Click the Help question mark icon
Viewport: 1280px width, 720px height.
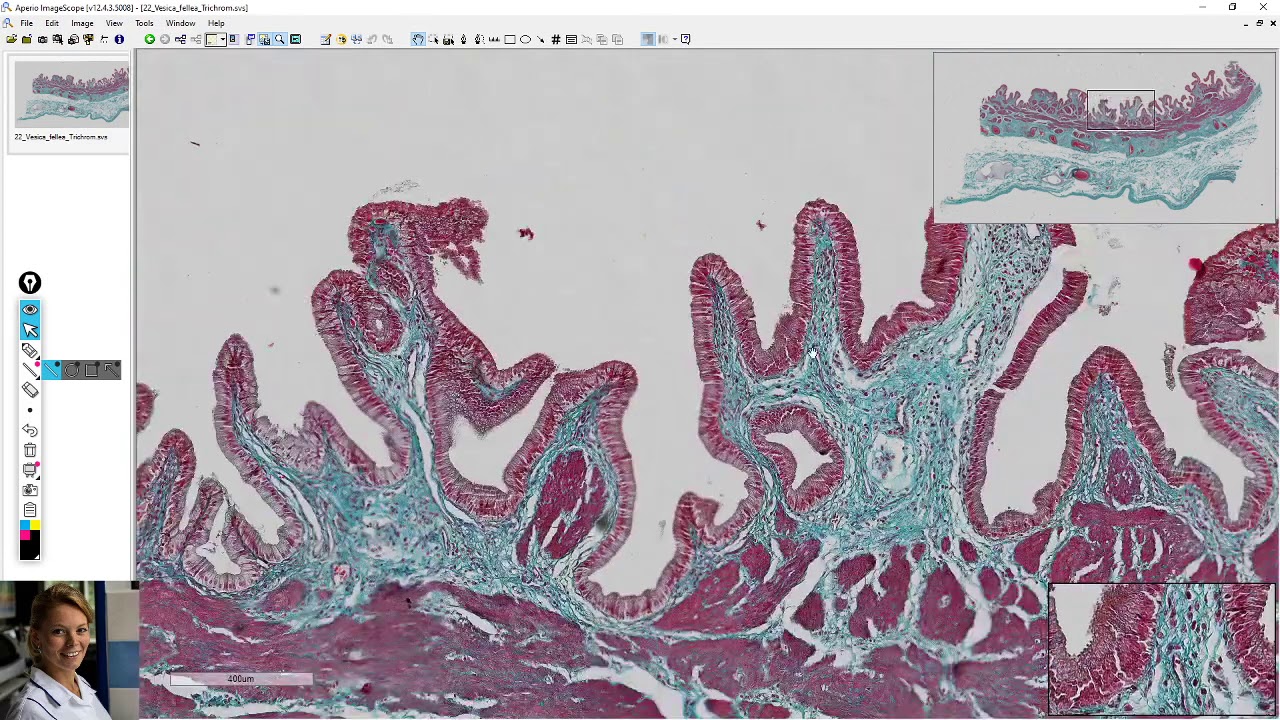click(x=685, y=39)
